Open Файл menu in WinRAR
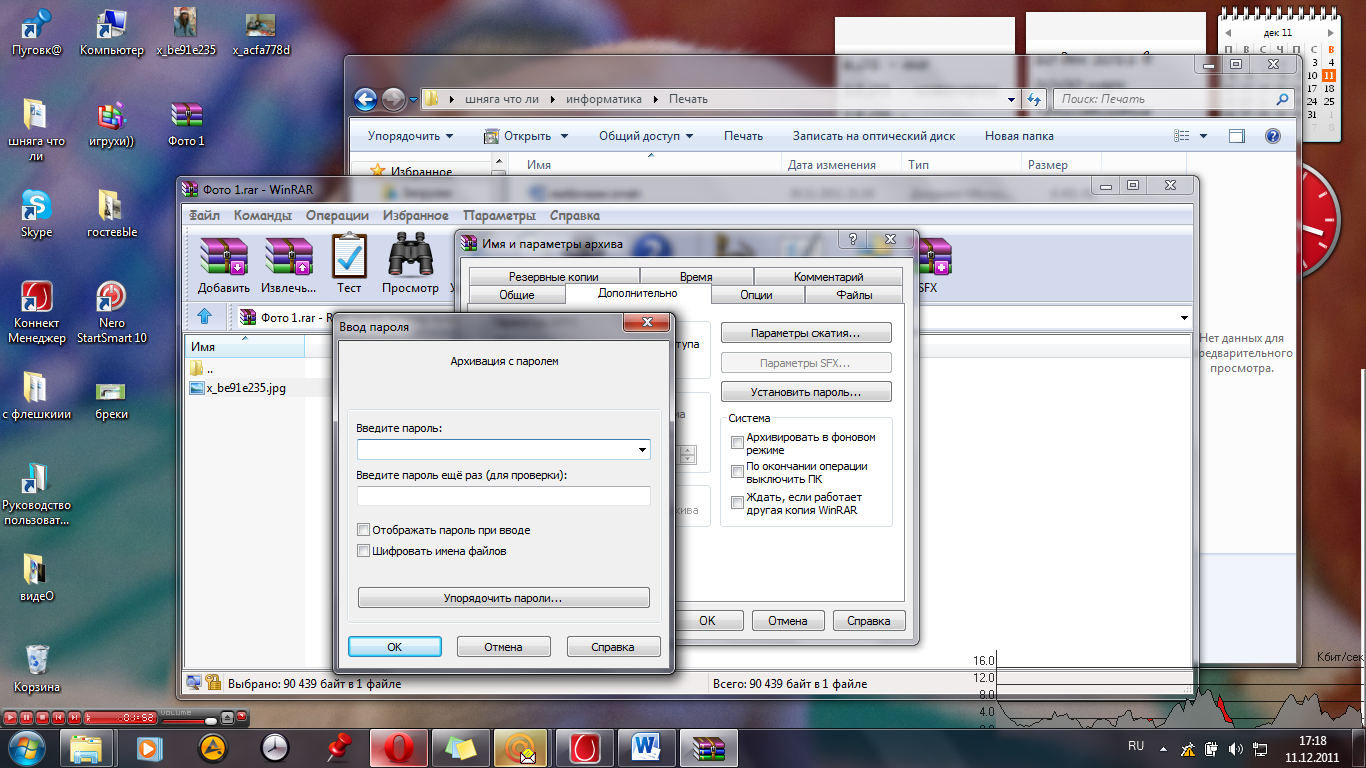 pos(204,215)
